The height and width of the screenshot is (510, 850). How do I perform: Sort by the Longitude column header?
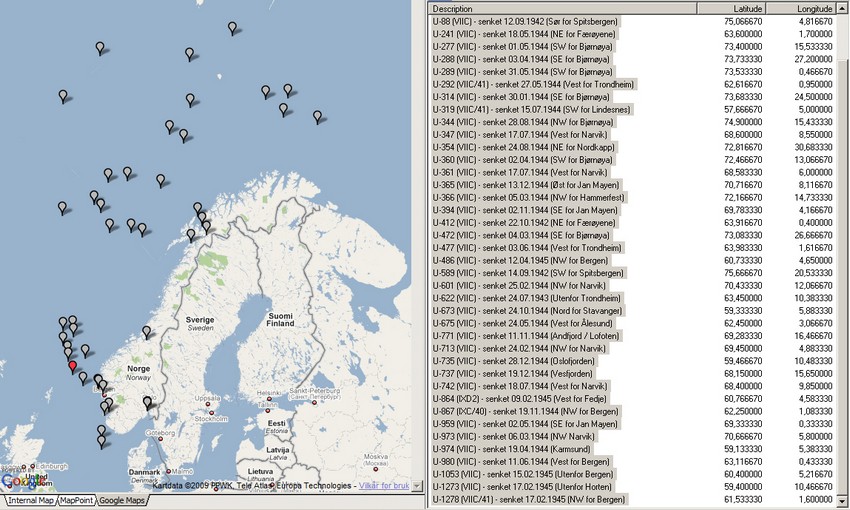pos(801,9)
